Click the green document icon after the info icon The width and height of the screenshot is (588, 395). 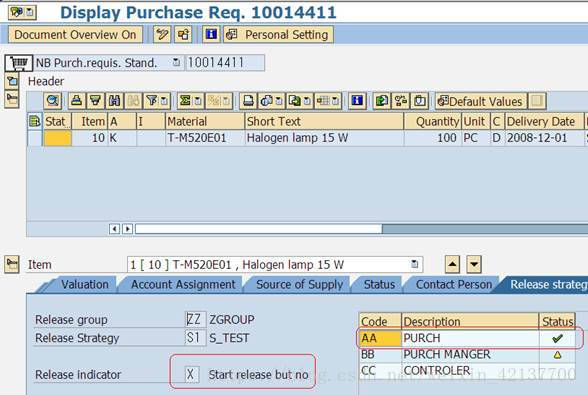pos(382,101)
